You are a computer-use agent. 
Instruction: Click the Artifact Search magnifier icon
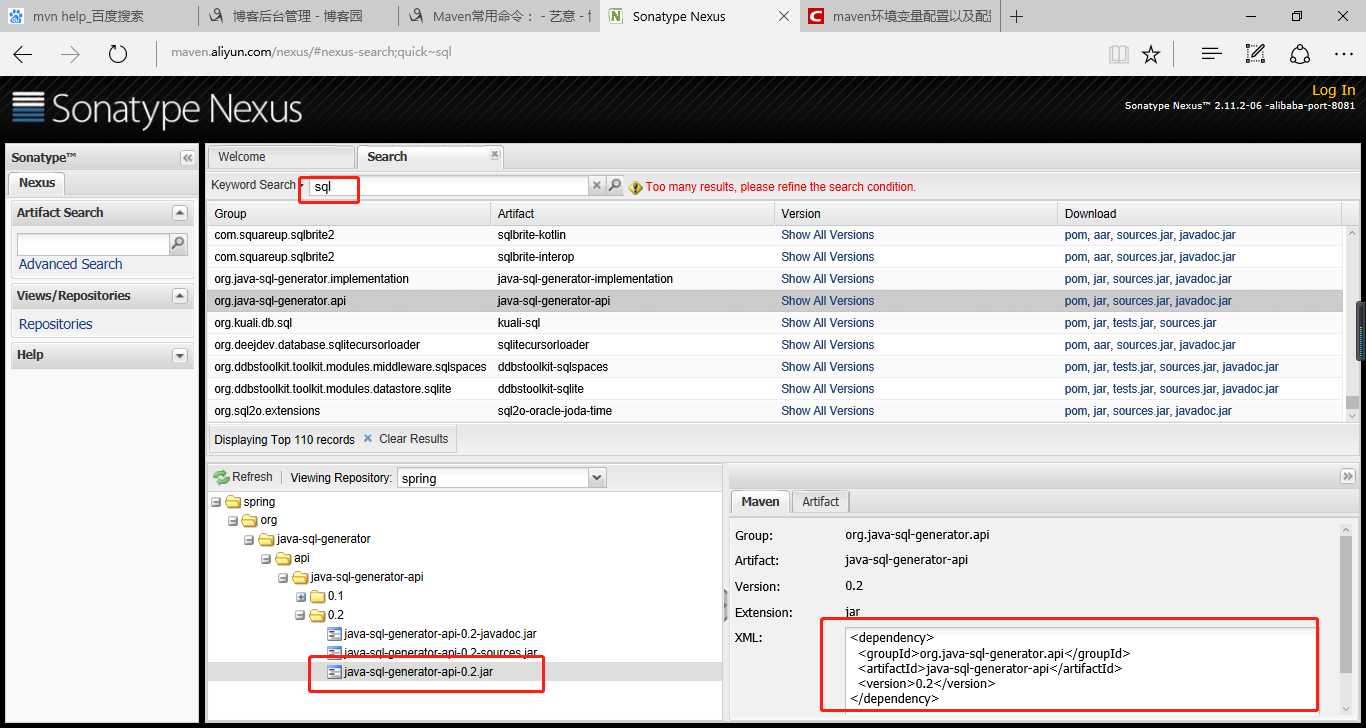click(178, 243)
